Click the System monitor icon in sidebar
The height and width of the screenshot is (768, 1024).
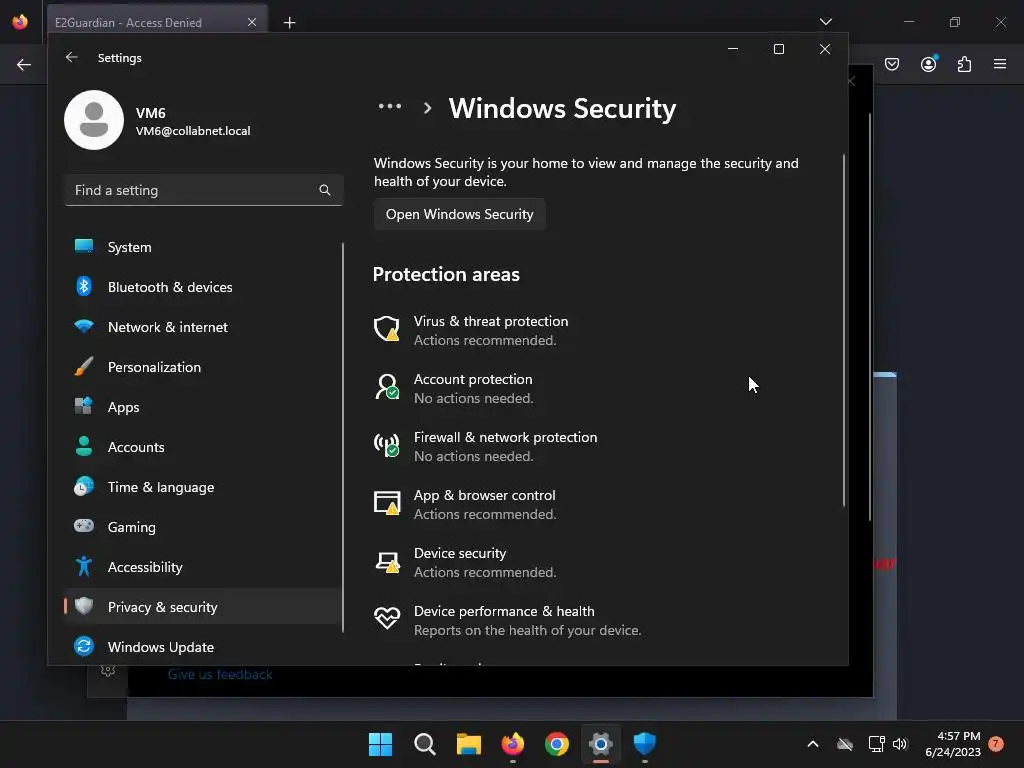[x=84, y=246]
